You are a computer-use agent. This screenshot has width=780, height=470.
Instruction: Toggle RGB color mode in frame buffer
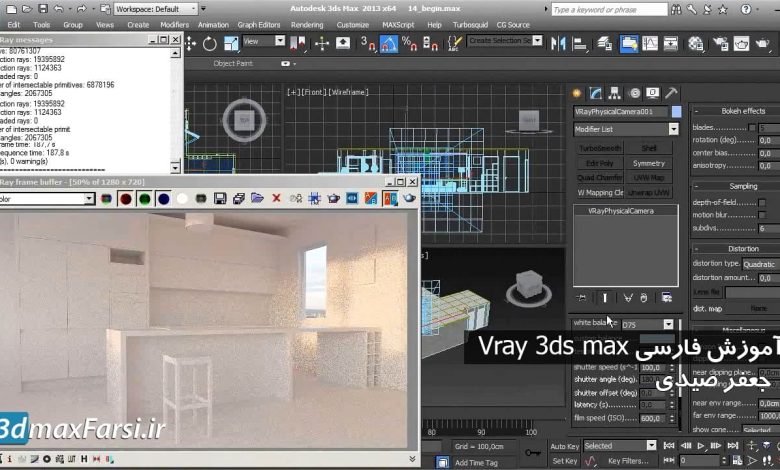click(106, 199)
